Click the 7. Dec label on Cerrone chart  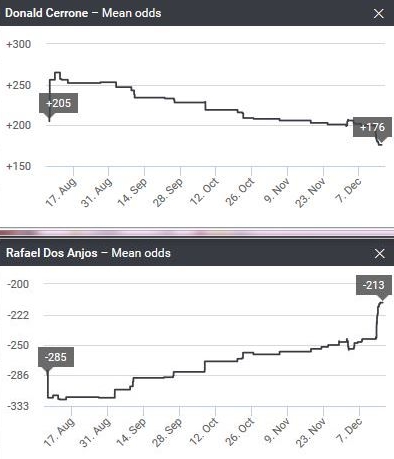pos(348,190)
